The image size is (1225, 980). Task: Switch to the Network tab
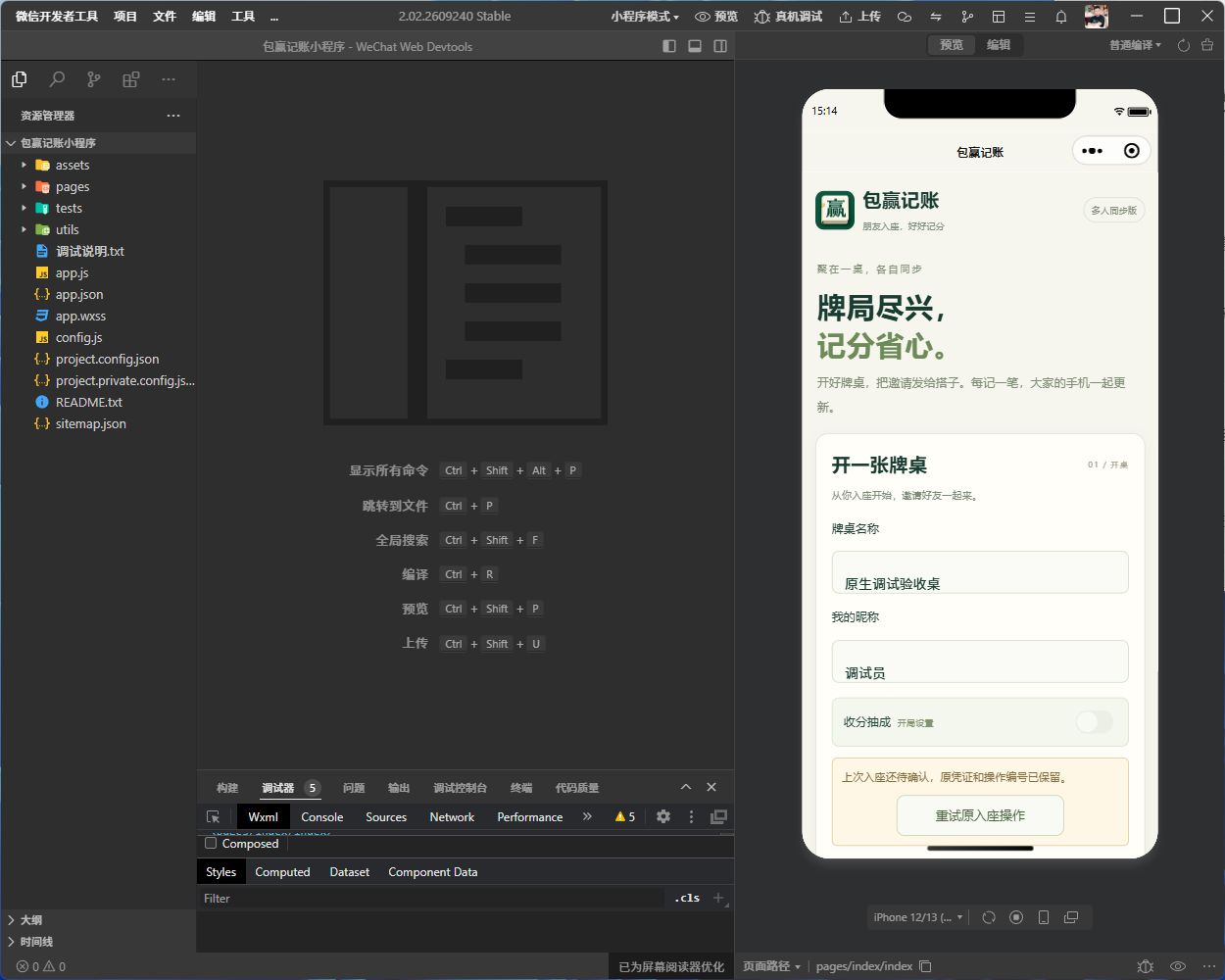(452, 816)
